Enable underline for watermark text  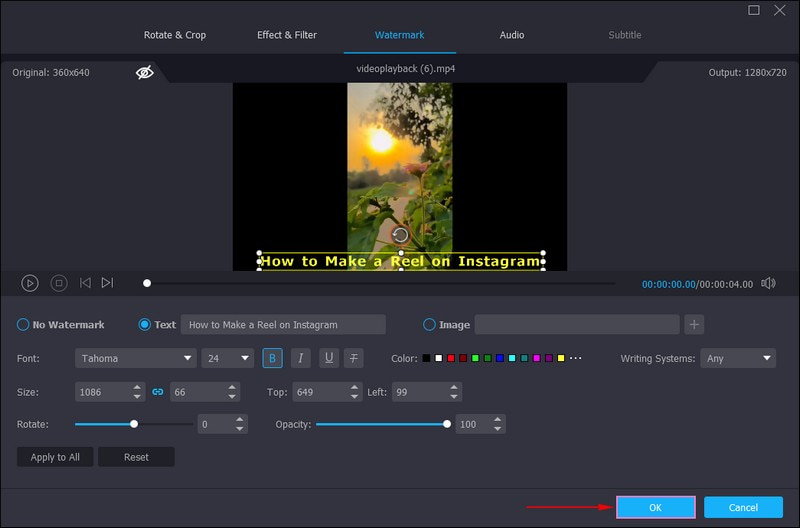point(328,358)
